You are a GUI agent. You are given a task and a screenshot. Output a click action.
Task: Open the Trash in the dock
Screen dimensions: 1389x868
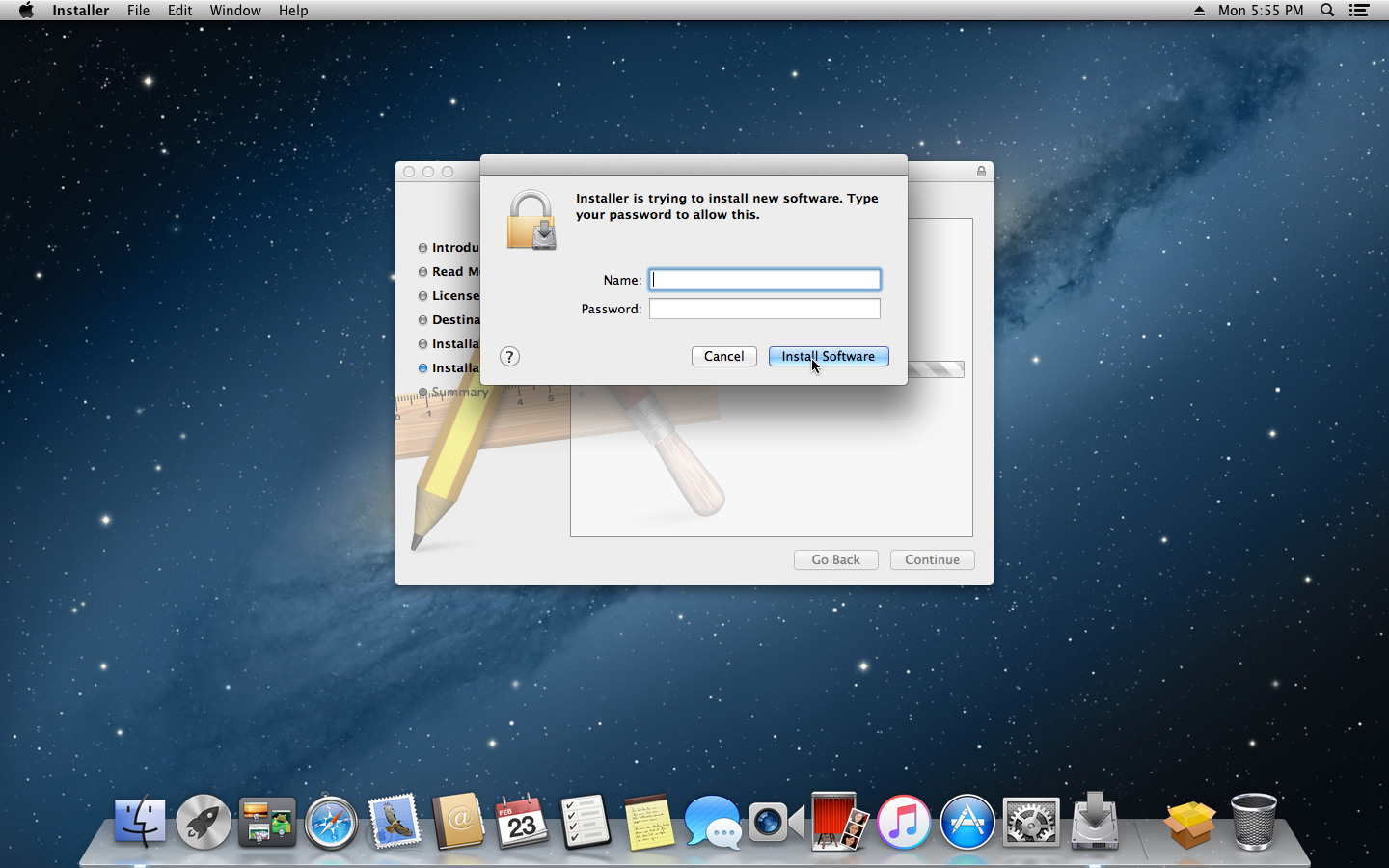[x=1253, y=822]
